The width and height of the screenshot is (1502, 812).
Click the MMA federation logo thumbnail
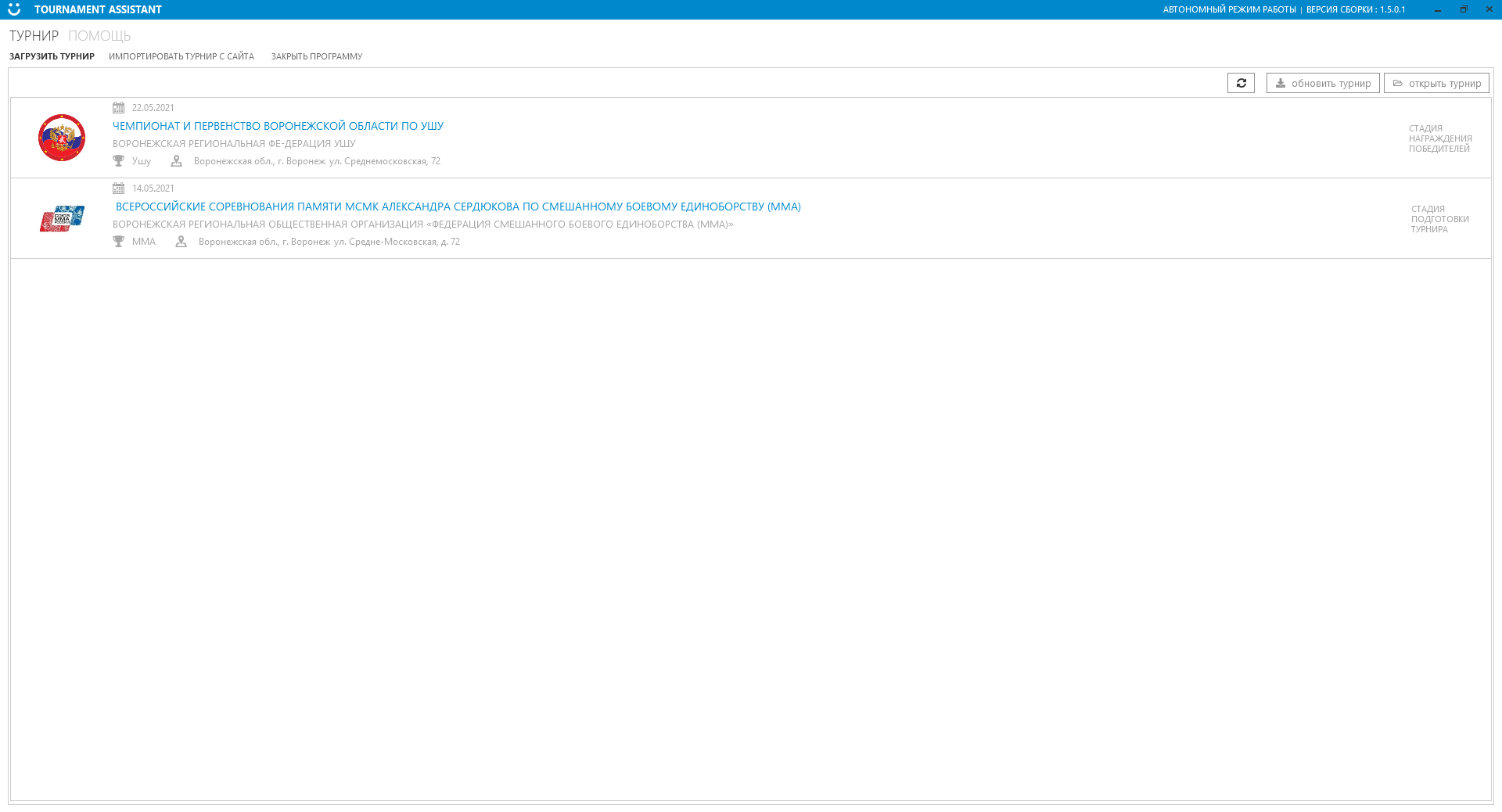pos(62,218)
